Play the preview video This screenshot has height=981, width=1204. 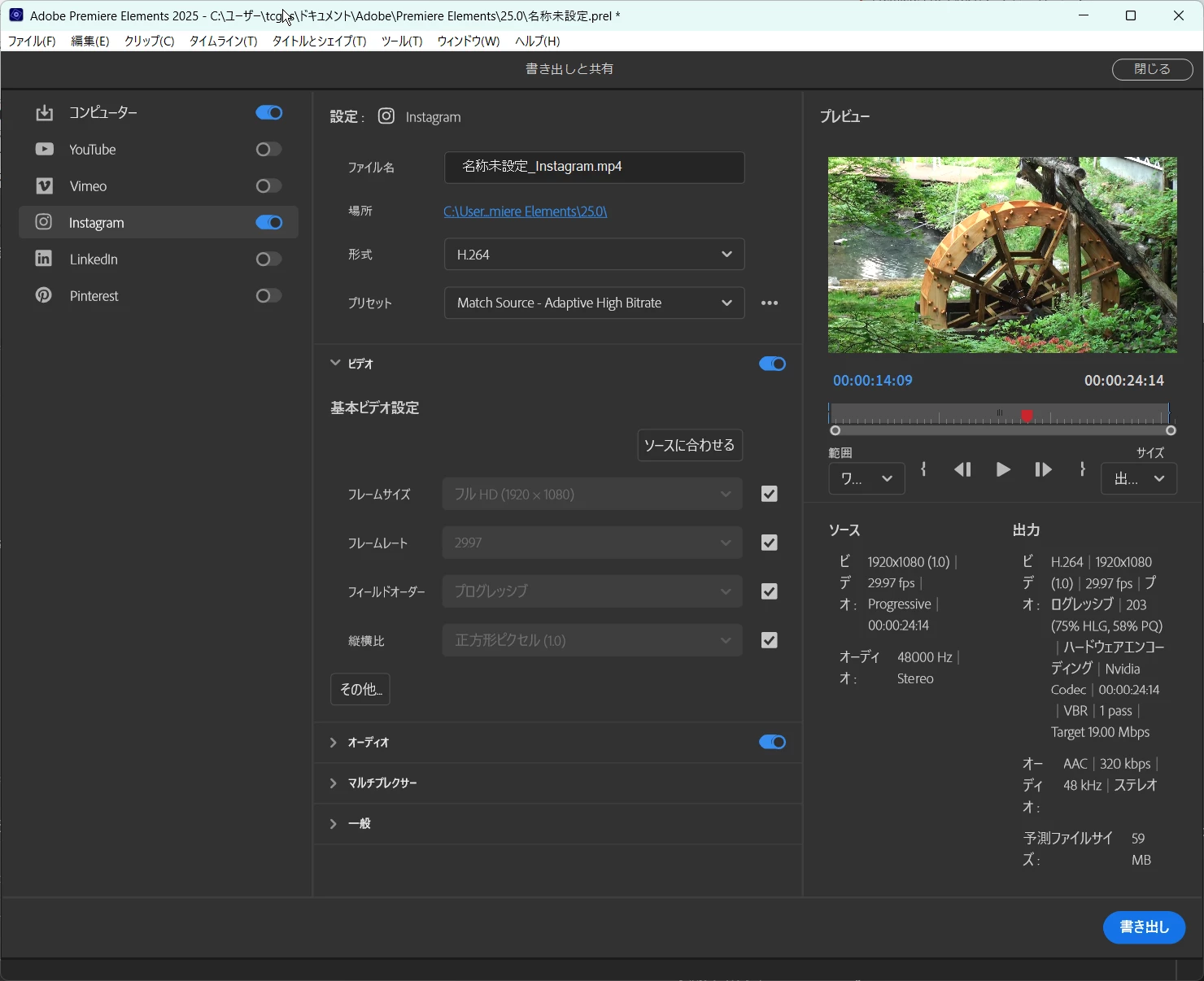point(1003,469)
